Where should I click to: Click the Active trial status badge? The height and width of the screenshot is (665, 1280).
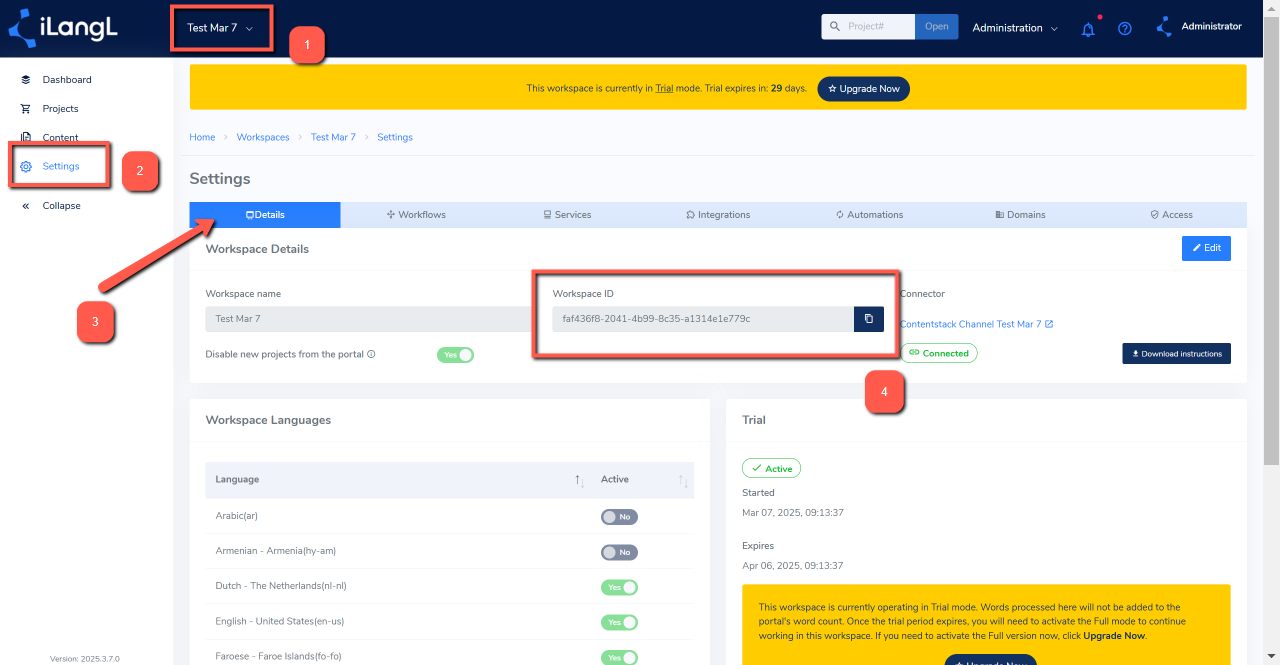coord(771,468)
